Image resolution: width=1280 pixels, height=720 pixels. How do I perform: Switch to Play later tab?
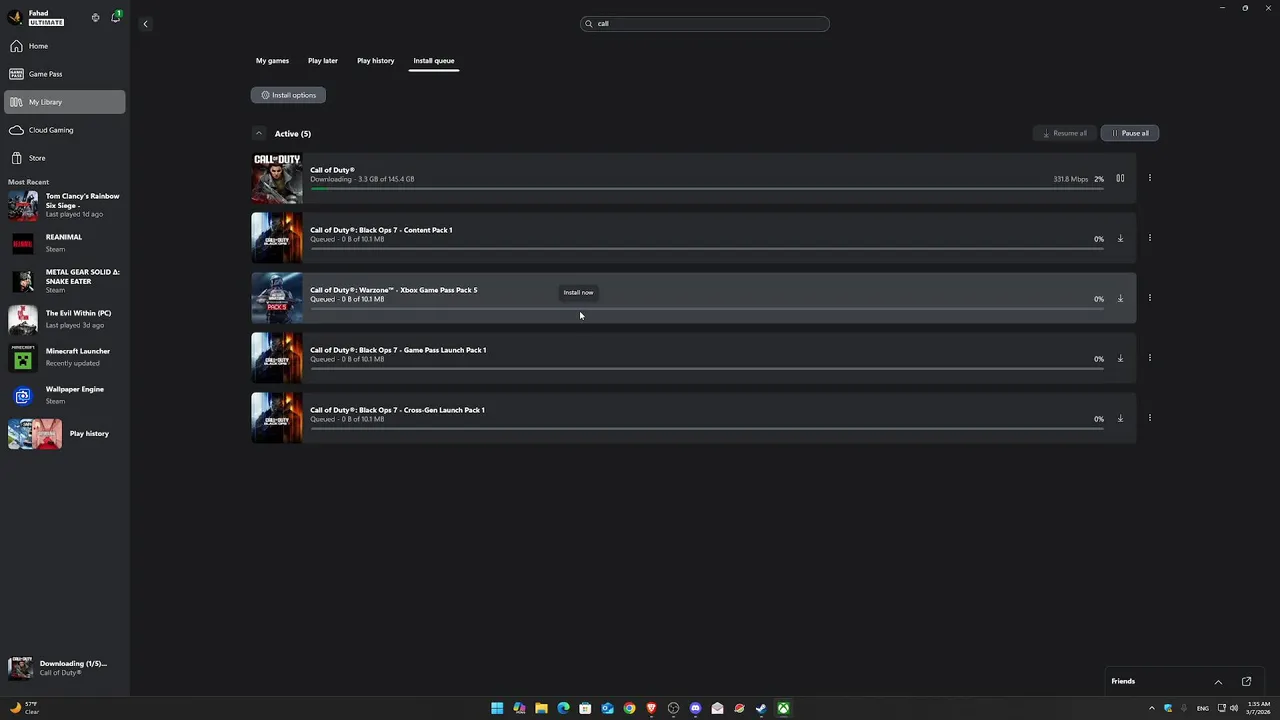[x=323, y=61]
